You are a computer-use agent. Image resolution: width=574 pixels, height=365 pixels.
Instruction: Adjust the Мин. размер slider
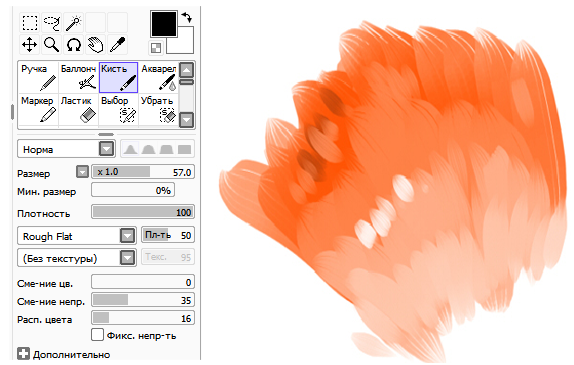[x=133, y=190]
